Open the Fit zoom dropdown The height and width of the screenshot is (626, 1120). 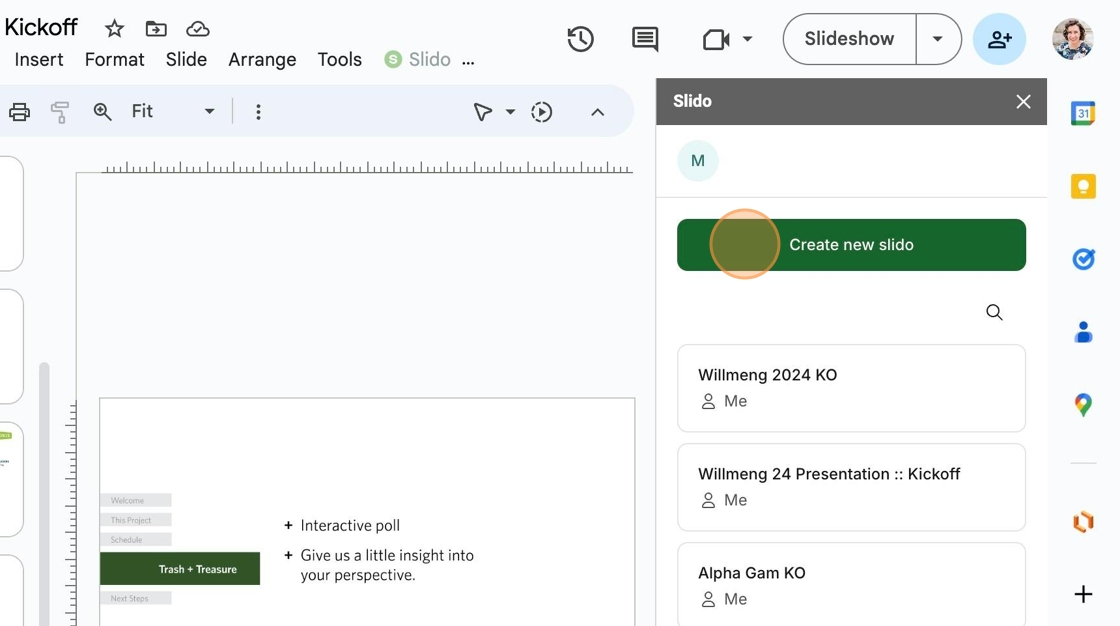[173, 111]
